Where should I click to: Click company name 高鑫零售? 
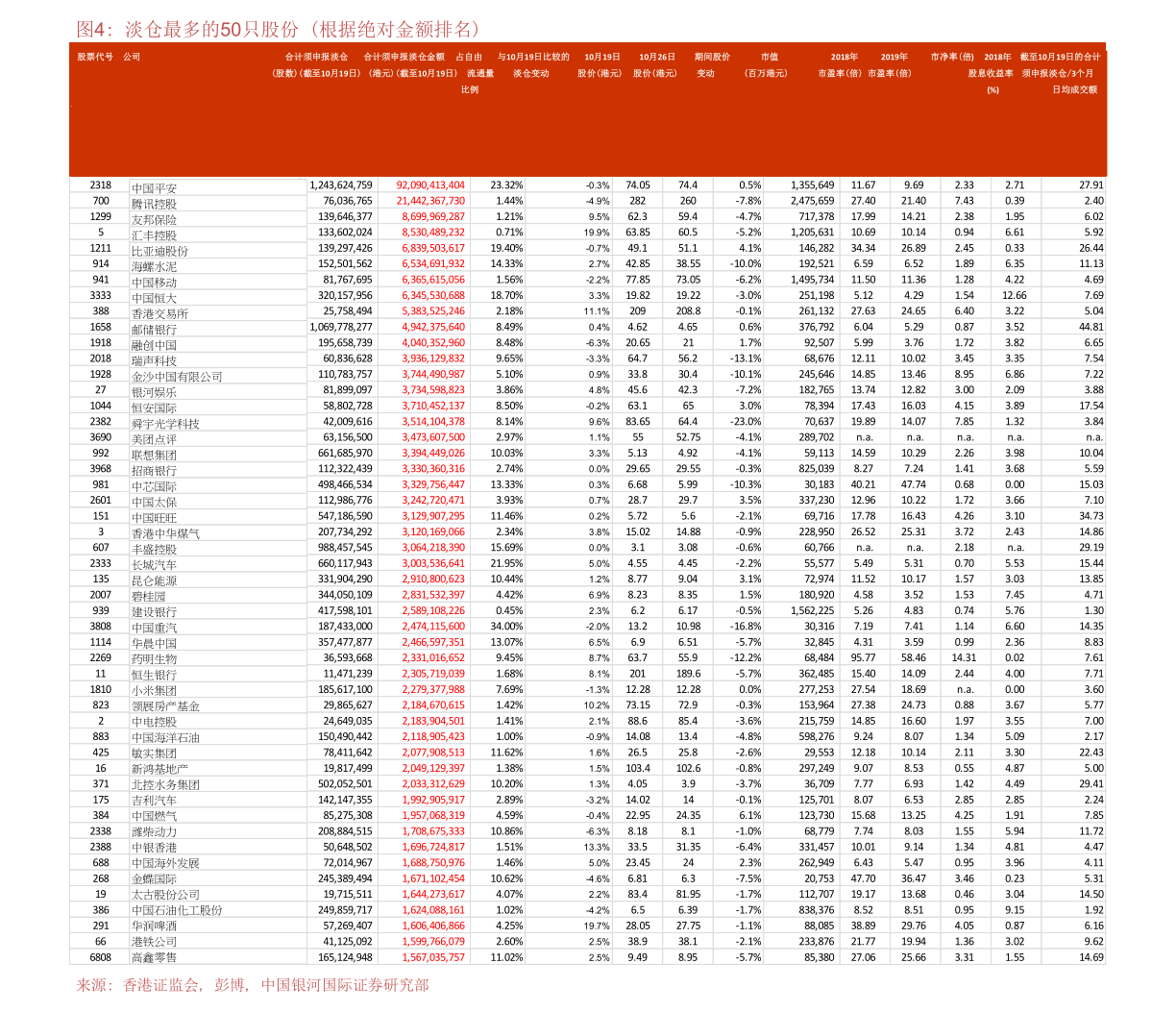coord(155,957)
